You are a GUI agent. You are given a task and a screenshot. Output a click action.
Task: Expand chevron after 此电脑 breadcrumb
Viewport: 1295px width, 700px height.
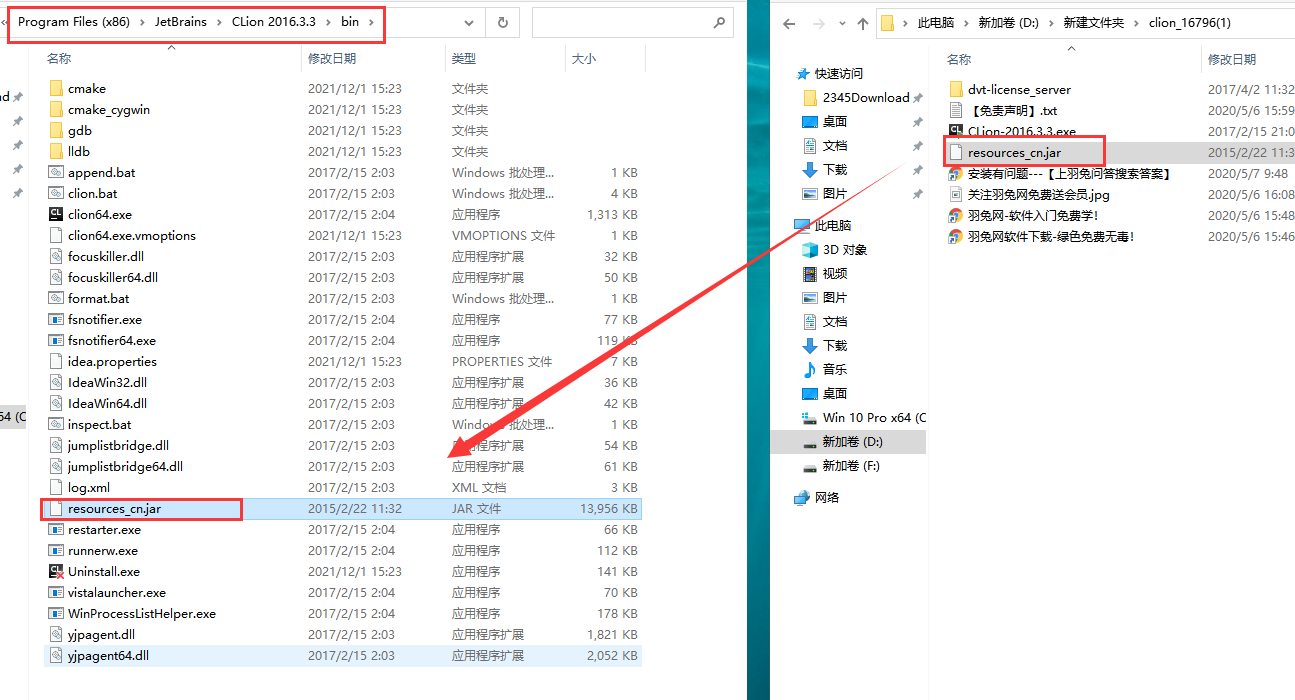pos(965,24)
